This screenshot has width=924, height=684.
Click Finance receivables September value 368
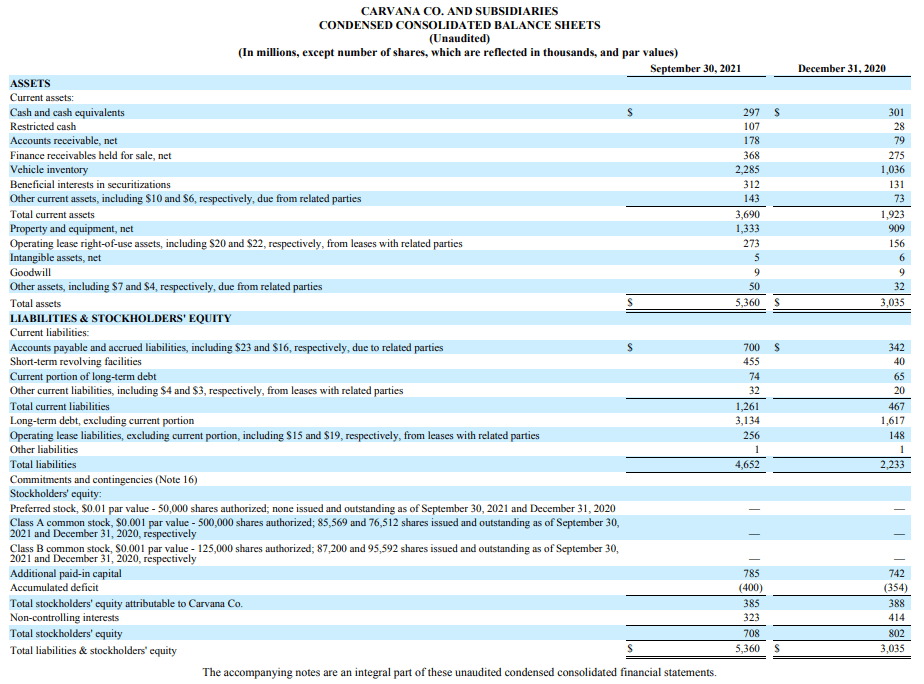pyautogui.click(x=751, y=156)
